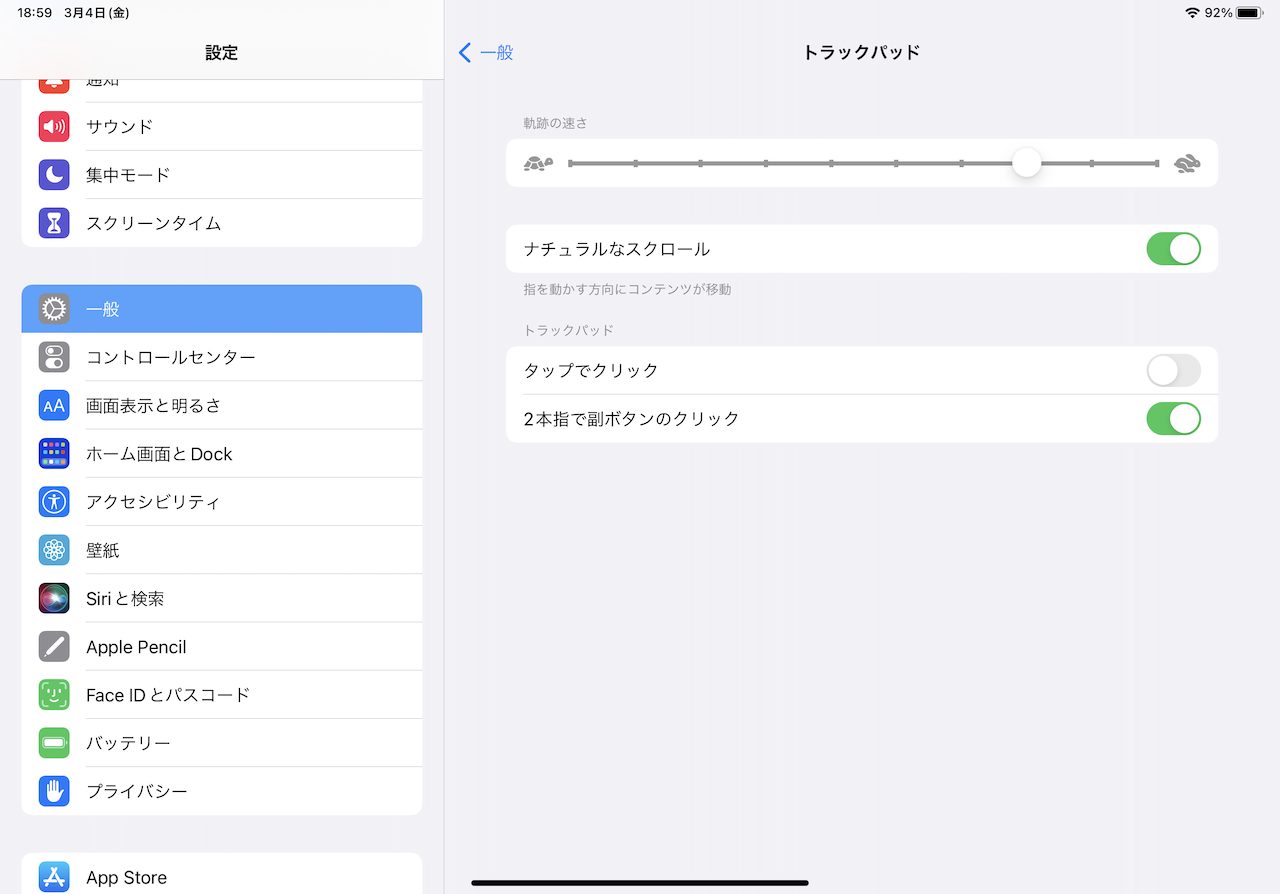Viewport: 1280px width, 894px height.
Task: Go back using the 一般 chevron button
Action: [486, 53]
